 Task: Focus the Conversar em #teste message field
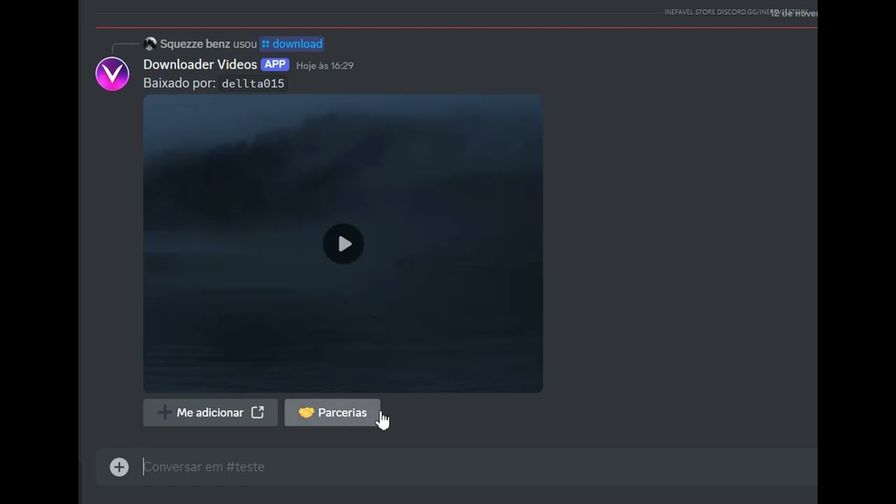(x=479, y=467)
